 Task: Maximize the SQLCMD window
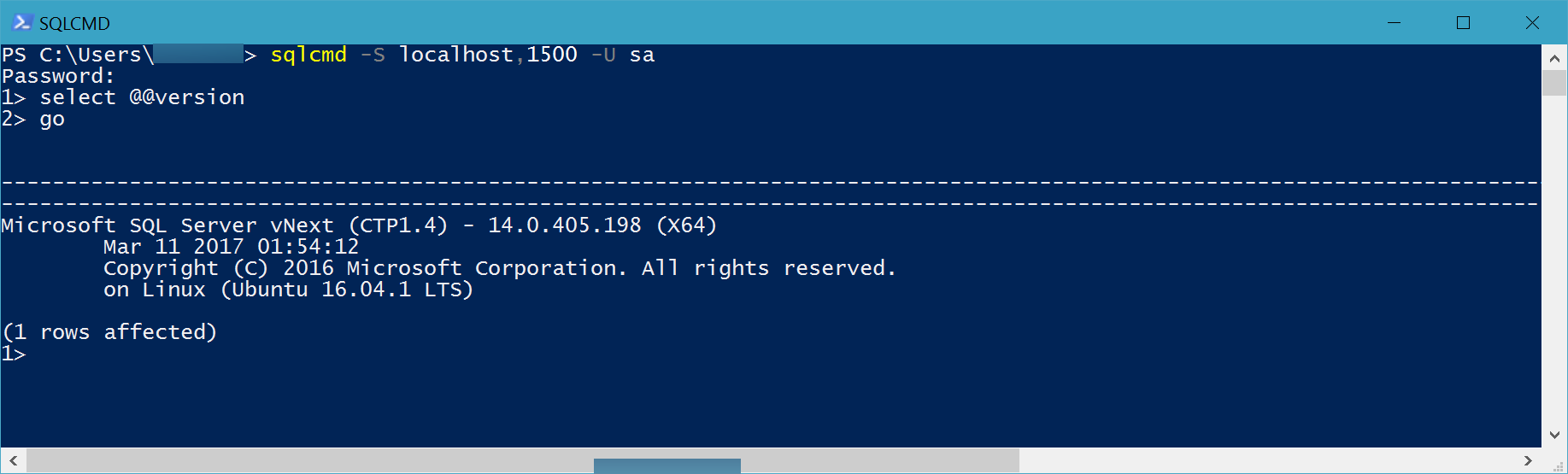(1463, 22)
